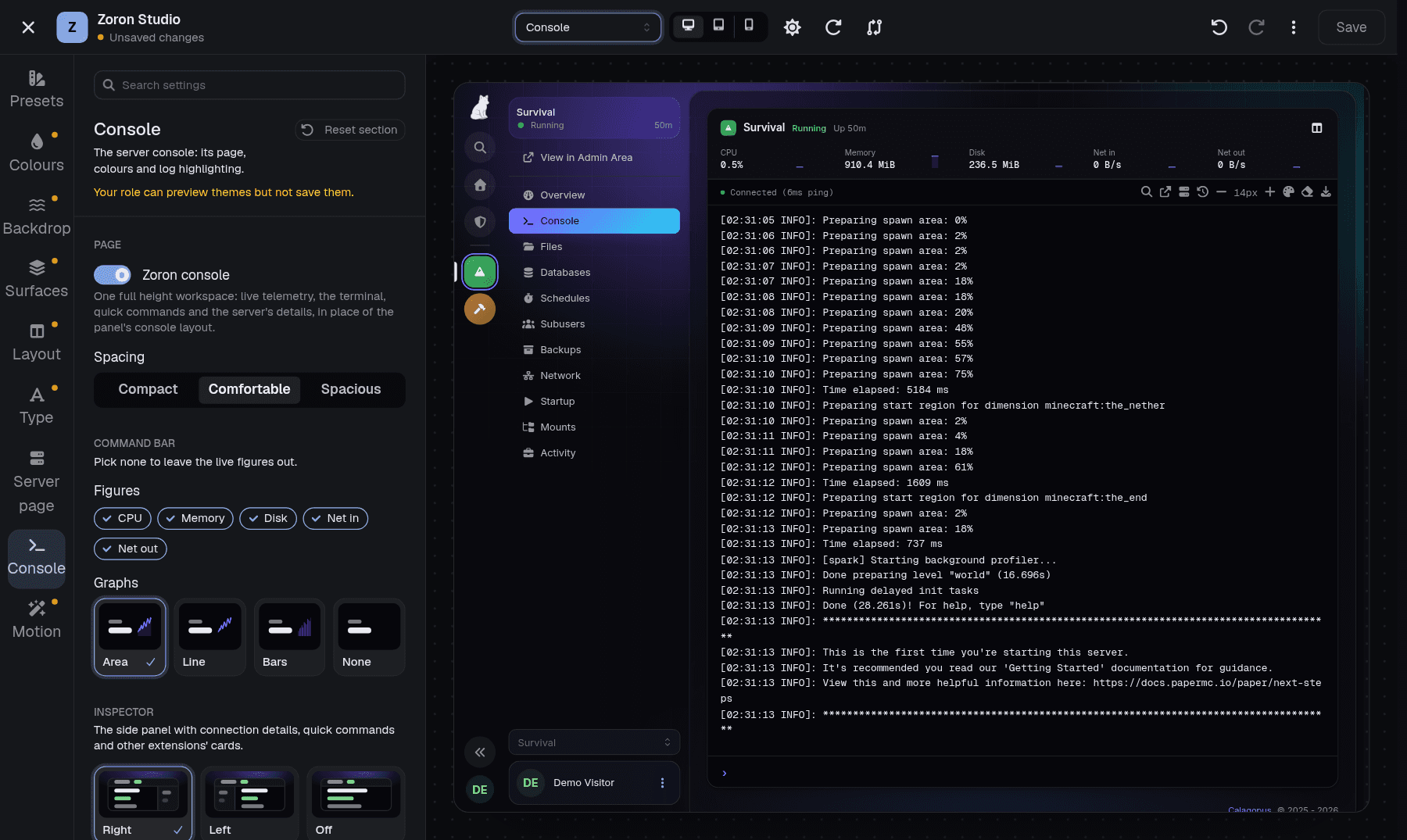Select Spacious spacing
This screenshot has height=840, width=1407.
coord(351,390)
